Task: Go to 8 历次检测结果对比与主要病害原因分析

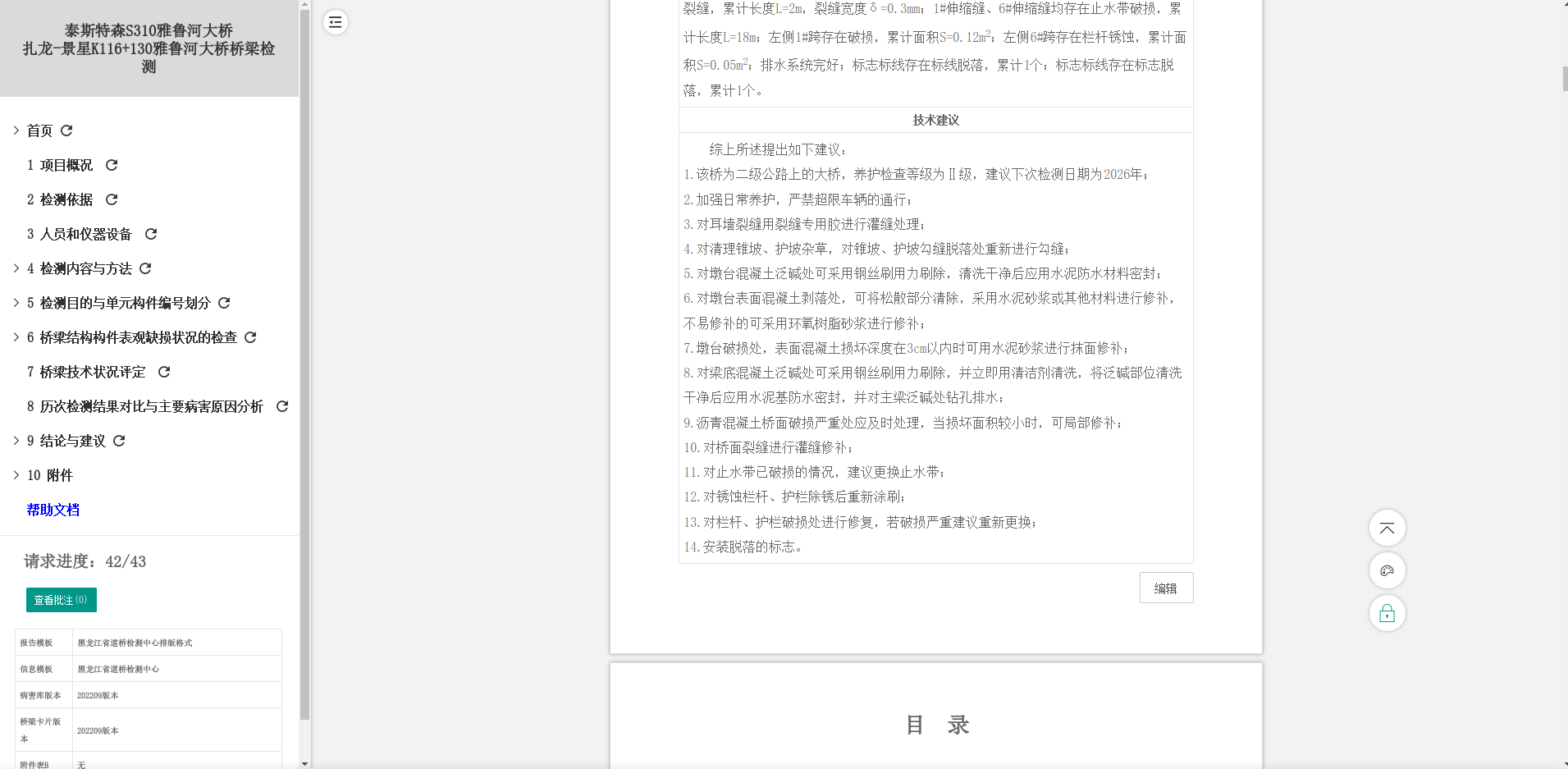Action: tap(145, 406)
